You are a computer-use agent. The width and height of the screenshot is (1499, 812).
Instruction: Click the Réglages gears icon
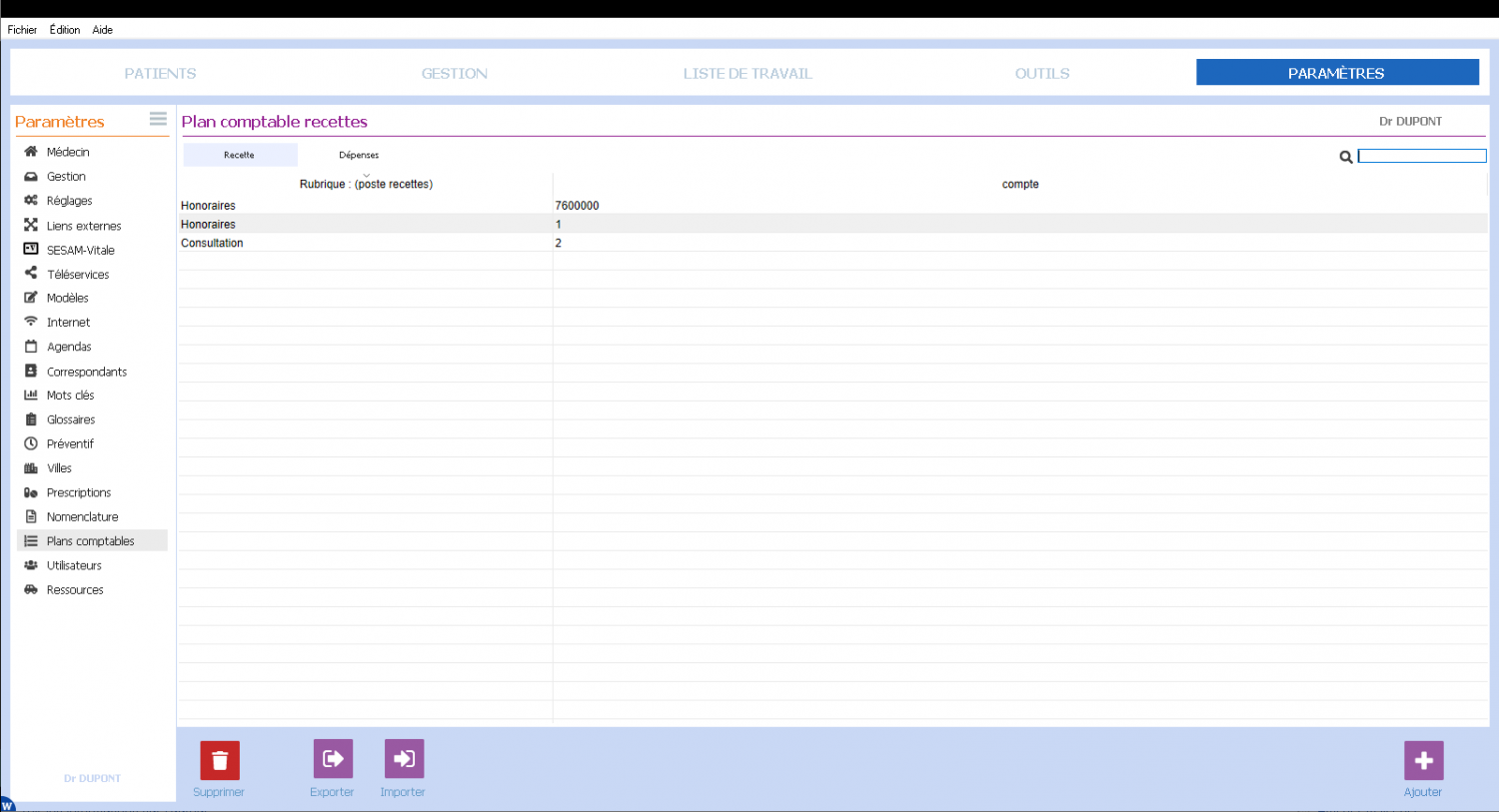tap(31, 201)
